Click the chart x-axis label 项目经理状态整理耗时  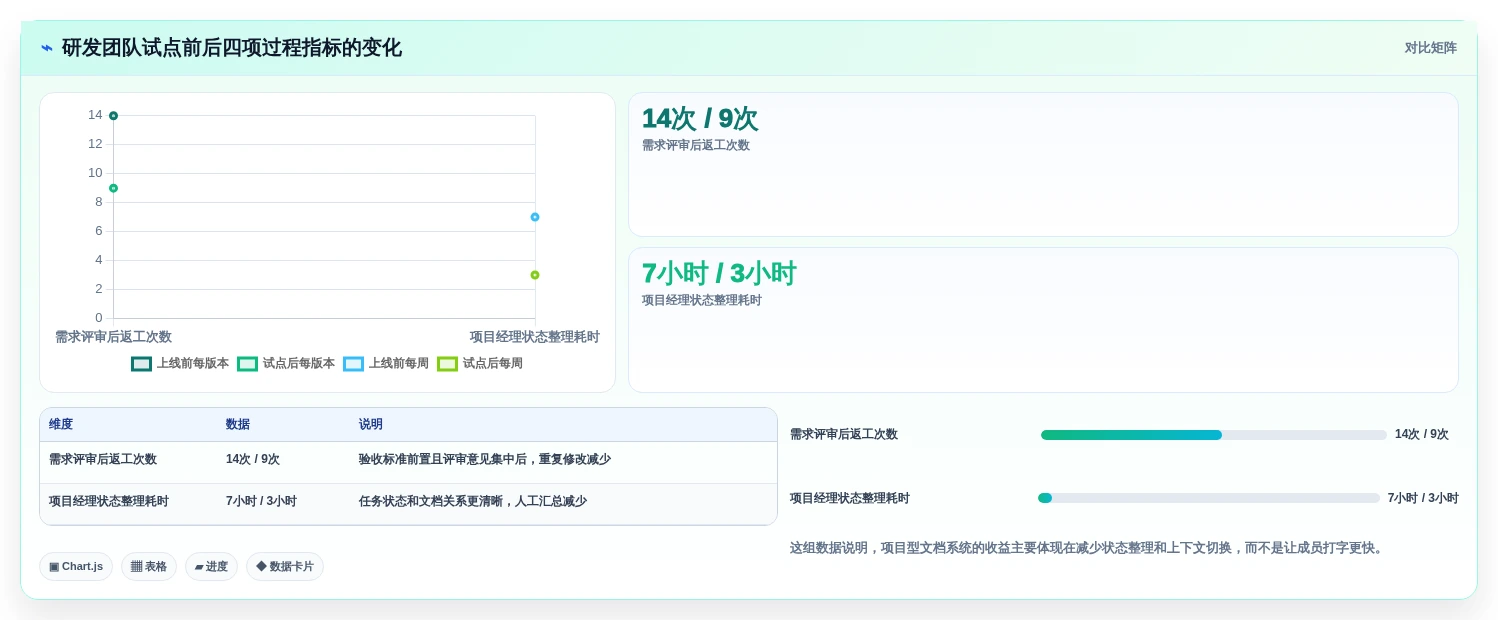pos(535,337)
